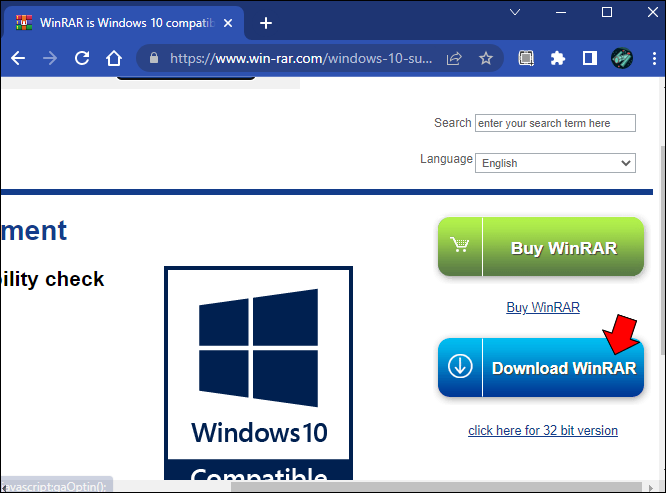The width and height of the screenshot is (666, 493).
Task: View site security lock info
Action: tap(154, 58)
